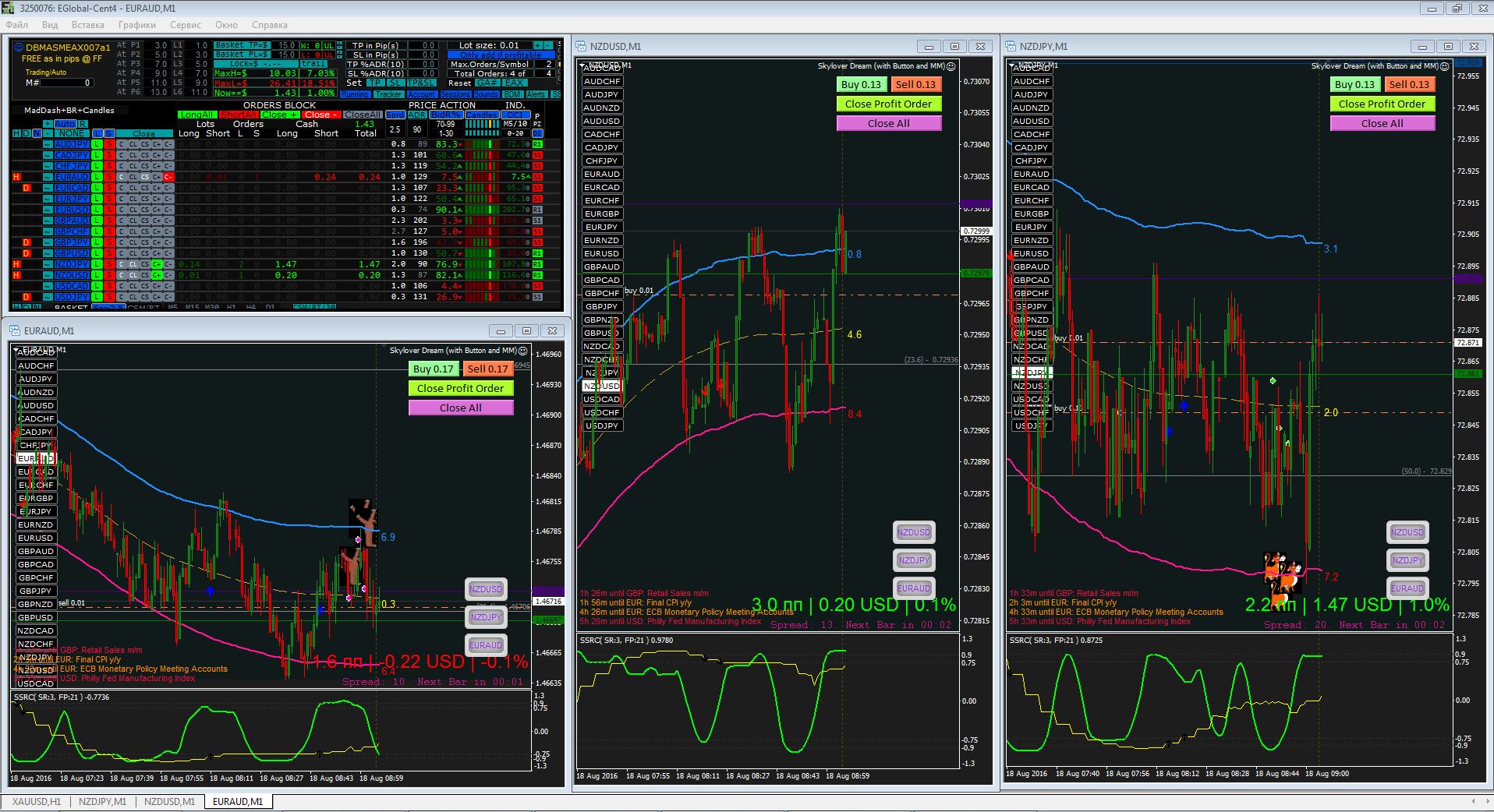Click the green L button for USDJPY

point(97,297)
